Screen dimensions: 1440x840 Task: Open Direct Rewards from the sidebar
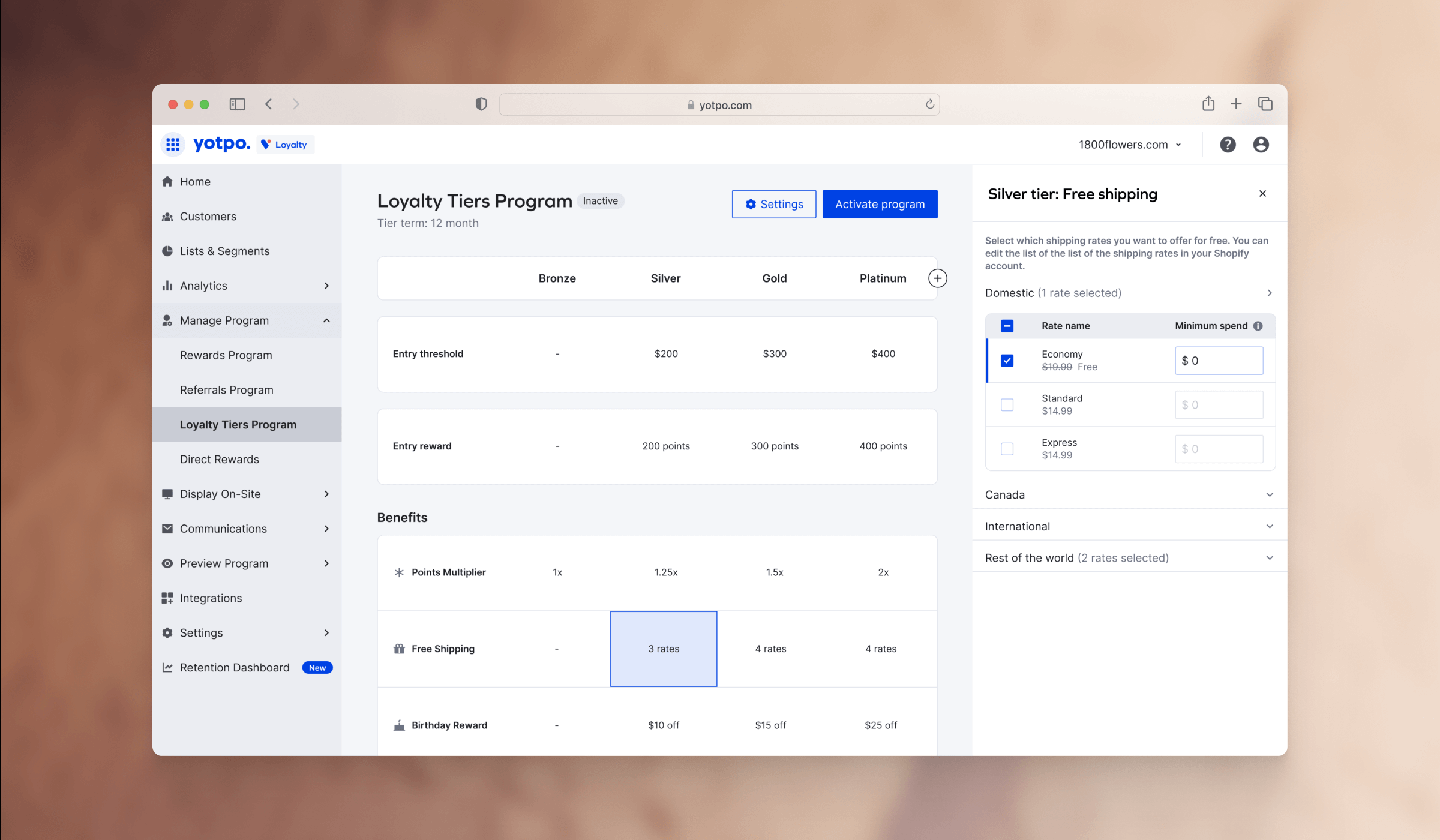coord(220,459)
